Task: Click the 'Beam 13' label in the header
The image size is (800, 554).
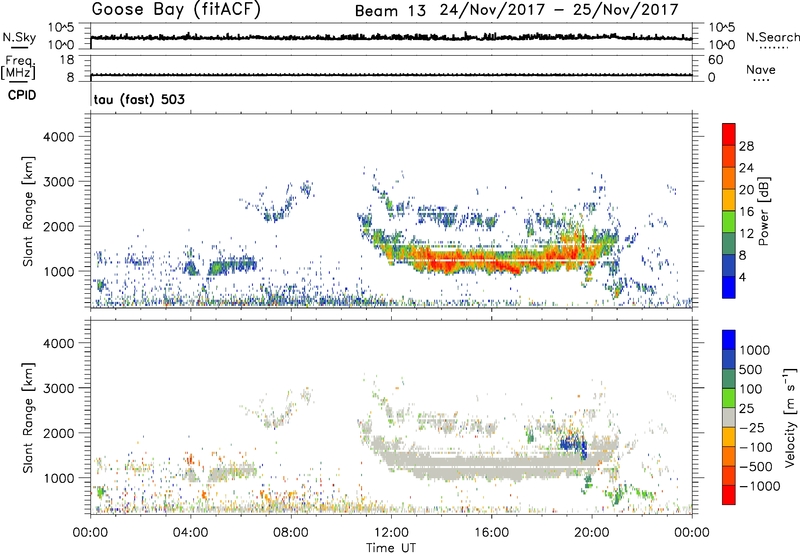Action: [390, 11]
